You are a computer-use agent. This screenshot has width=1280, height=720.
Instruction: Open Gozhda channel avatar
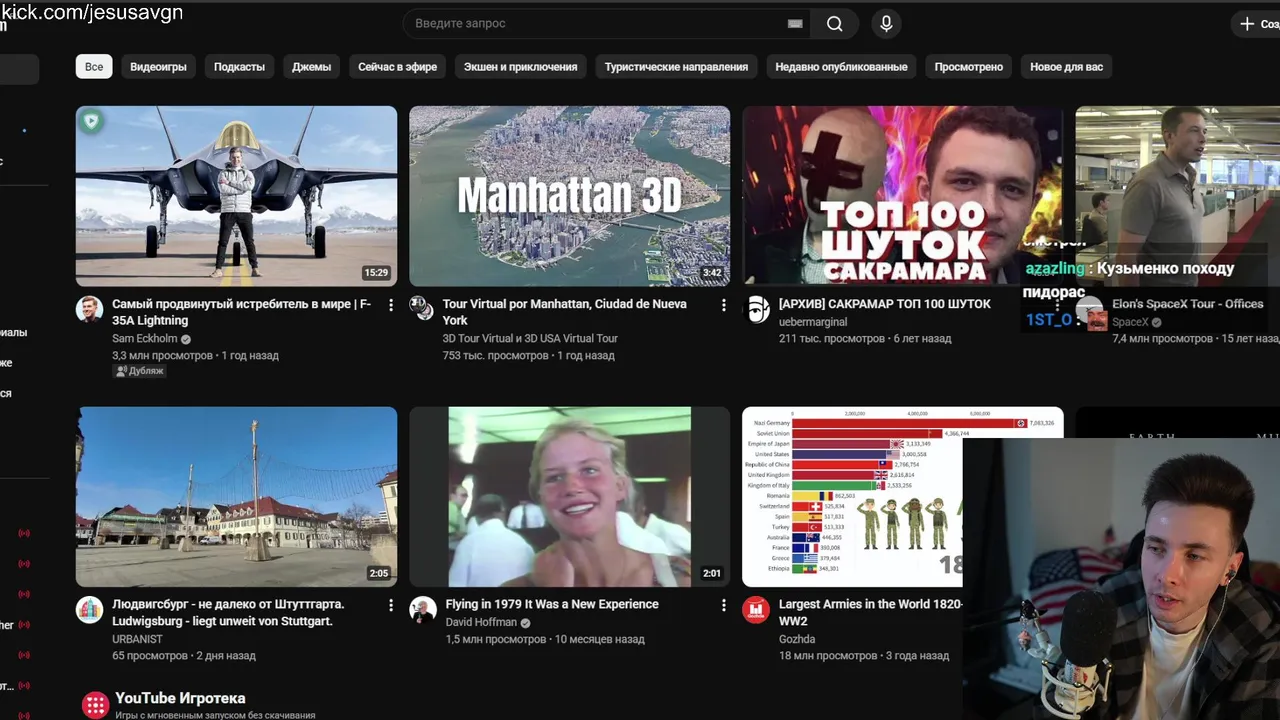click(x=756, y=609)
